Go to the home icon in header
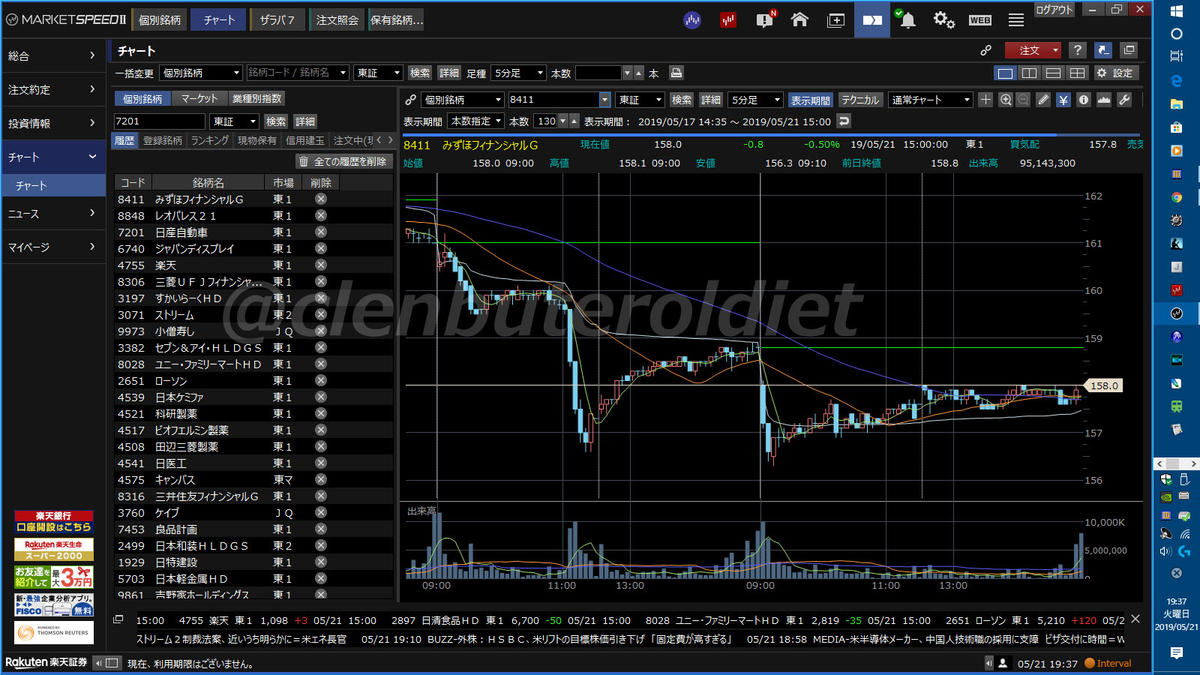Screen dimensions: 1200x675 click(x=800, y=19)
